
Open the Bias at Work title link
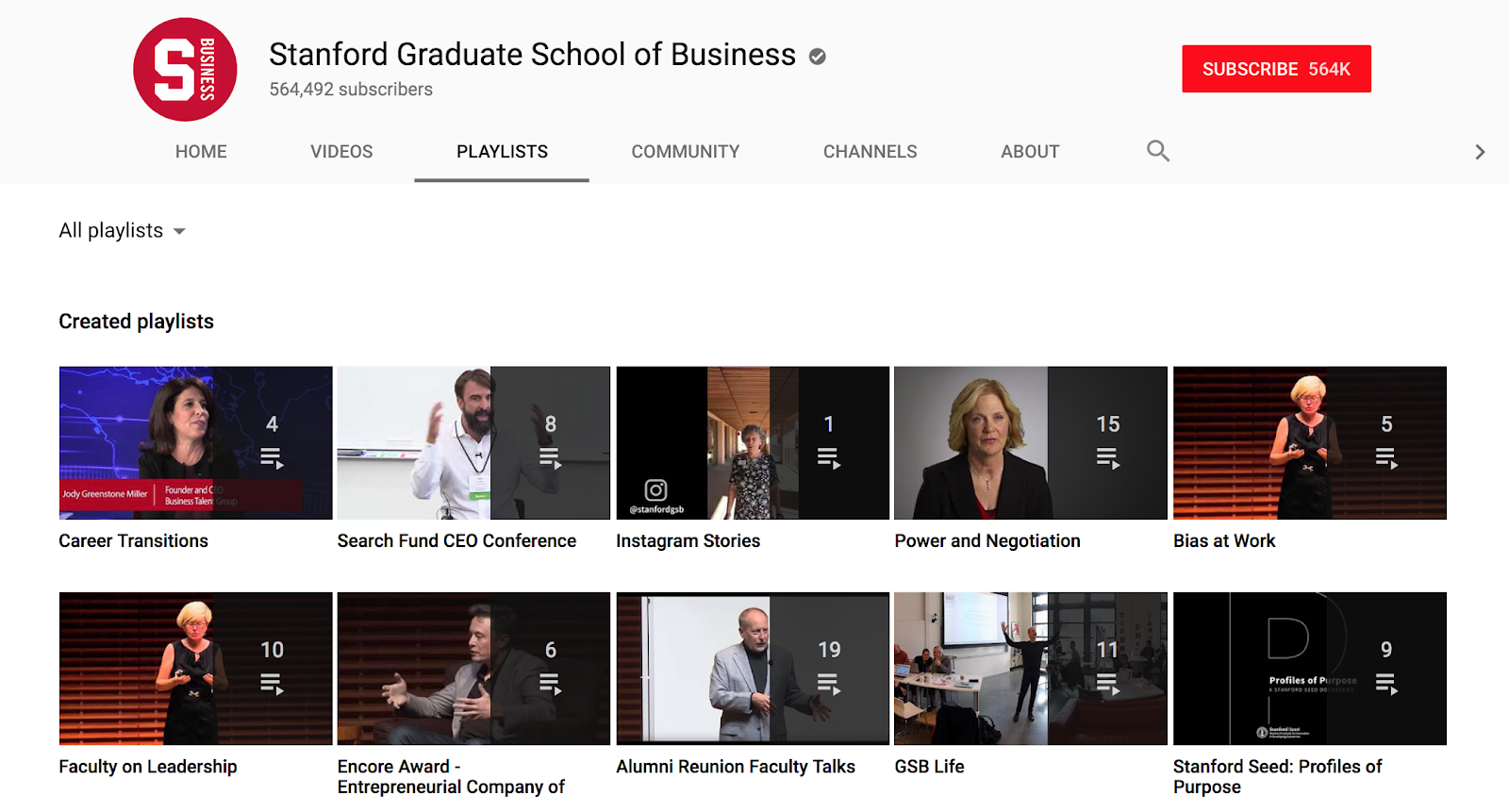(1224, 541)
